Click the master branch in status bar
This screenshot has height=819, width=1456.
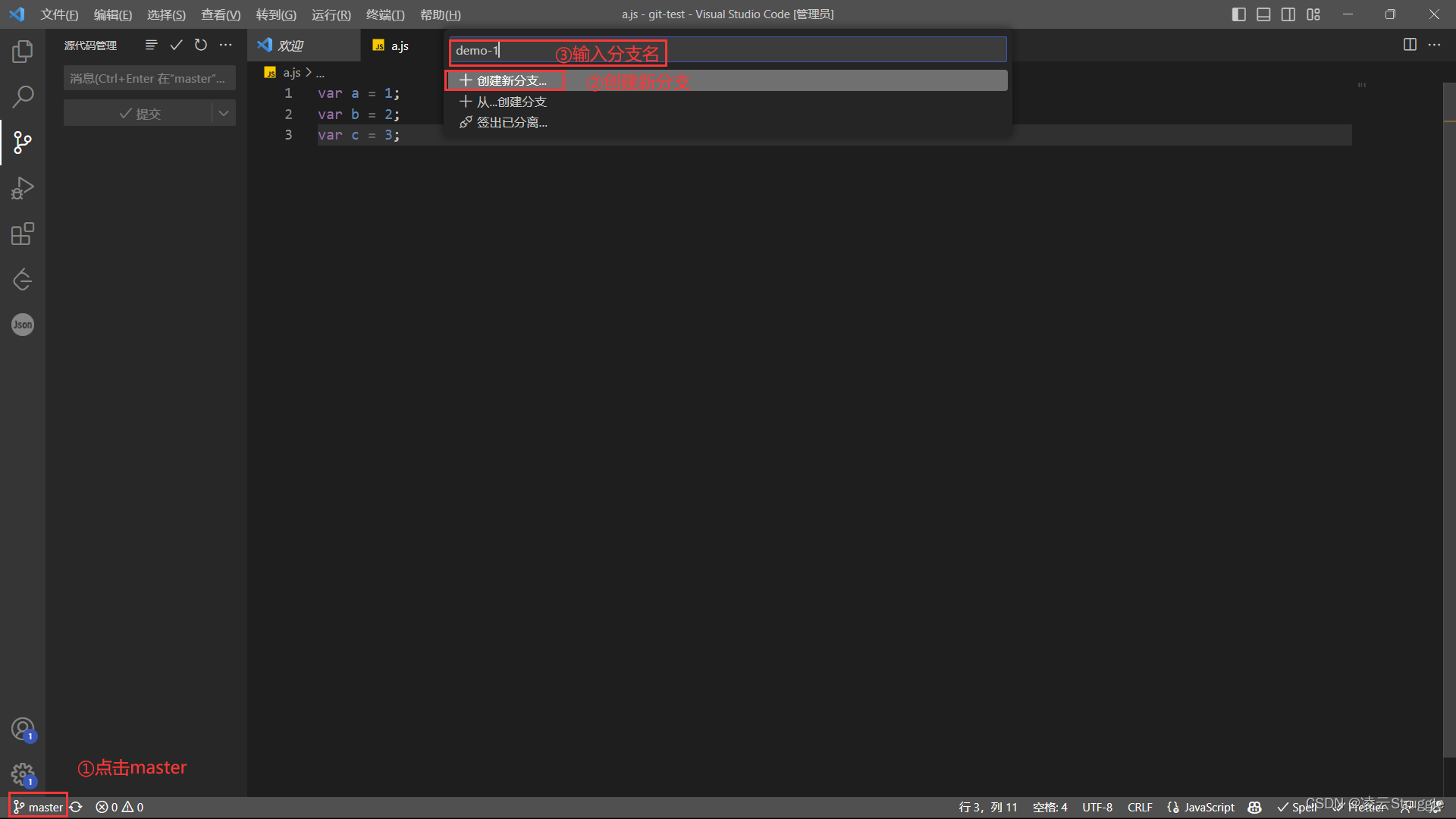tap(38, 808)
